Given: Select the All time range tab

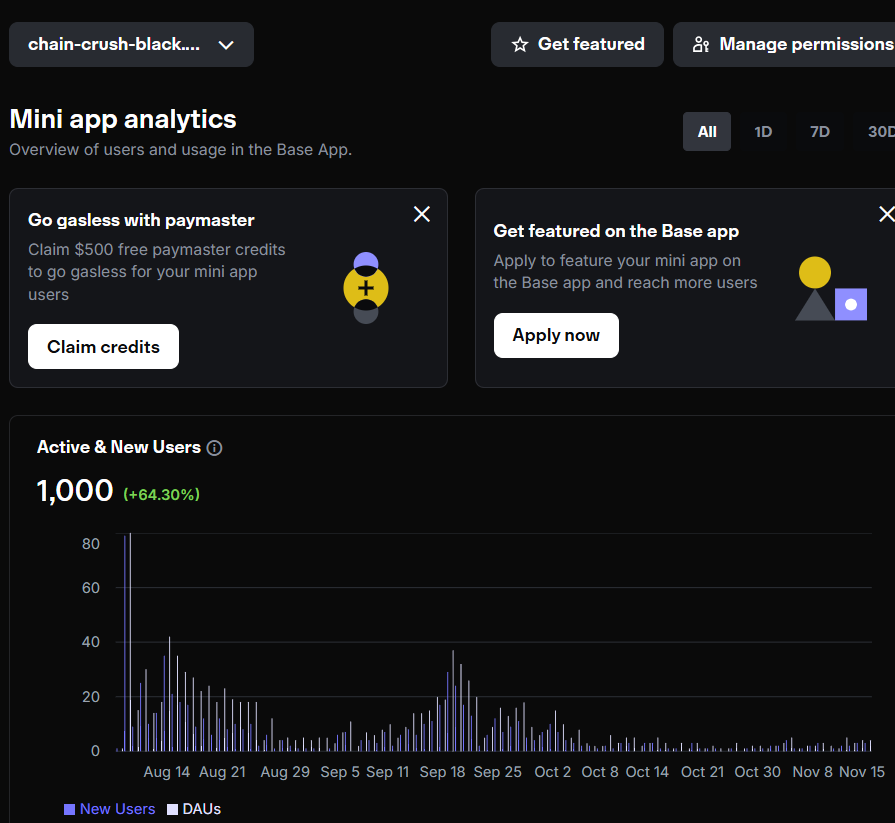Looking at the screenshot, I should (707, 132).
